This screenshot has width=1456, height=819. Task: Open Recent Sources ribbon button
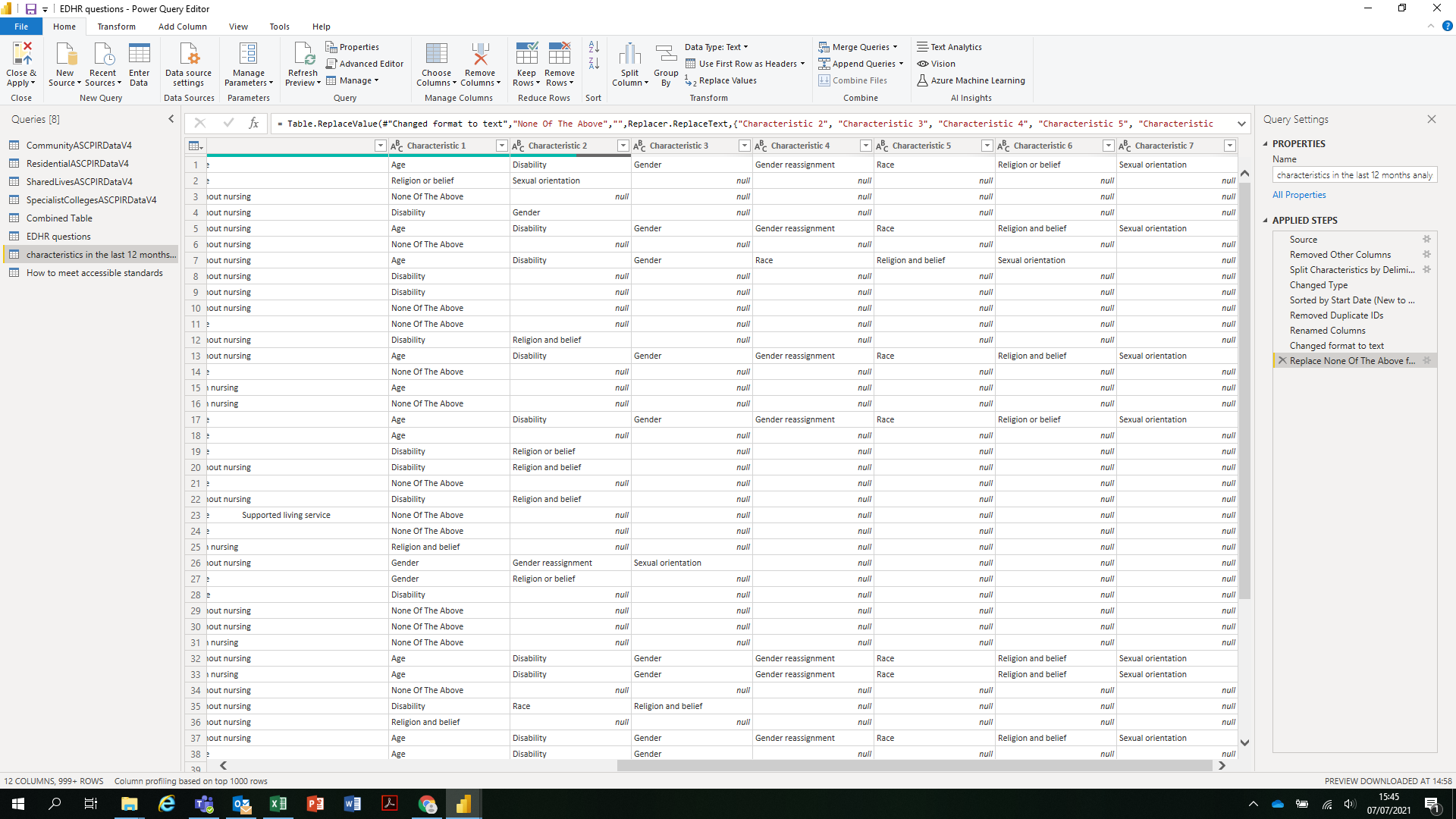pyautogui.click(x=103, y=64)
